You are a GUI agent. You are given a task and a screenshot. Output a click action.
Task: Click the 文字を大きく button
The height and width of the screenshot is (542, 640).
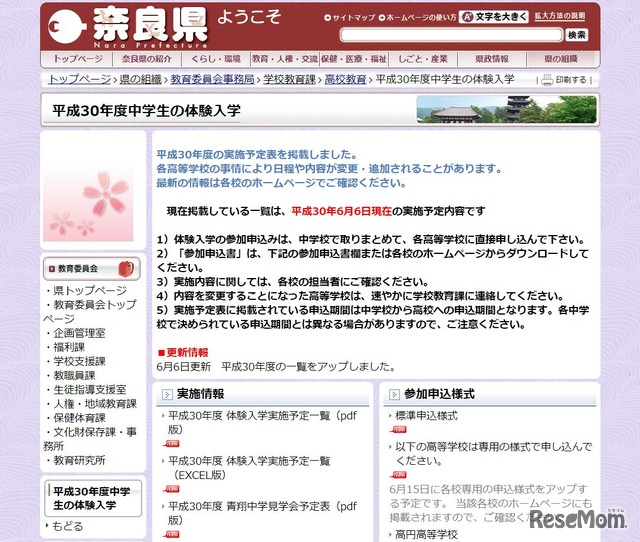pos(494,17)
